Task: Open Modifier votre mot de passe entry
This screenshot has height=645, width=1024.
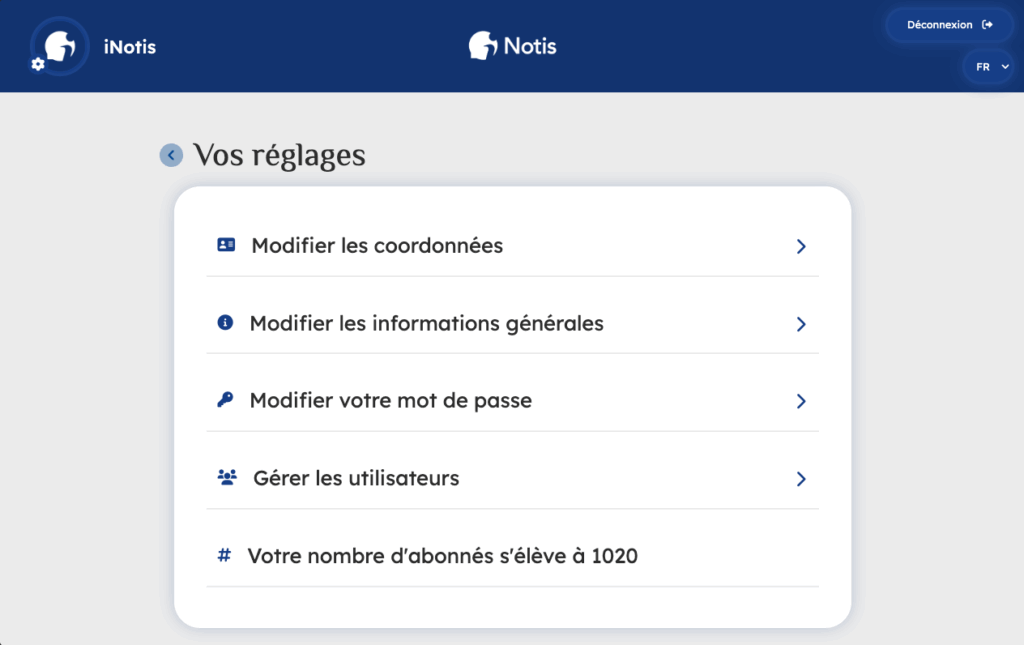Action: click(x=391, y=400)
